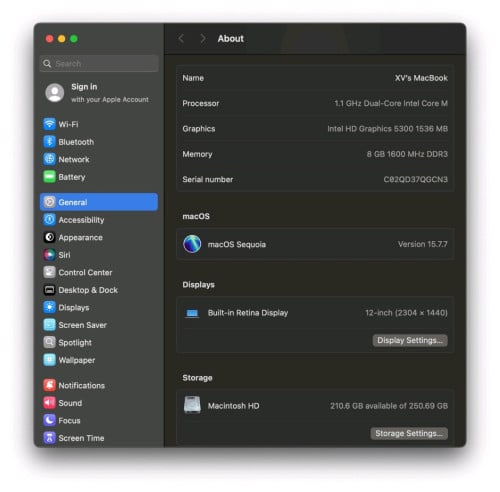Select the Notifications bell icon

point(49,385)
